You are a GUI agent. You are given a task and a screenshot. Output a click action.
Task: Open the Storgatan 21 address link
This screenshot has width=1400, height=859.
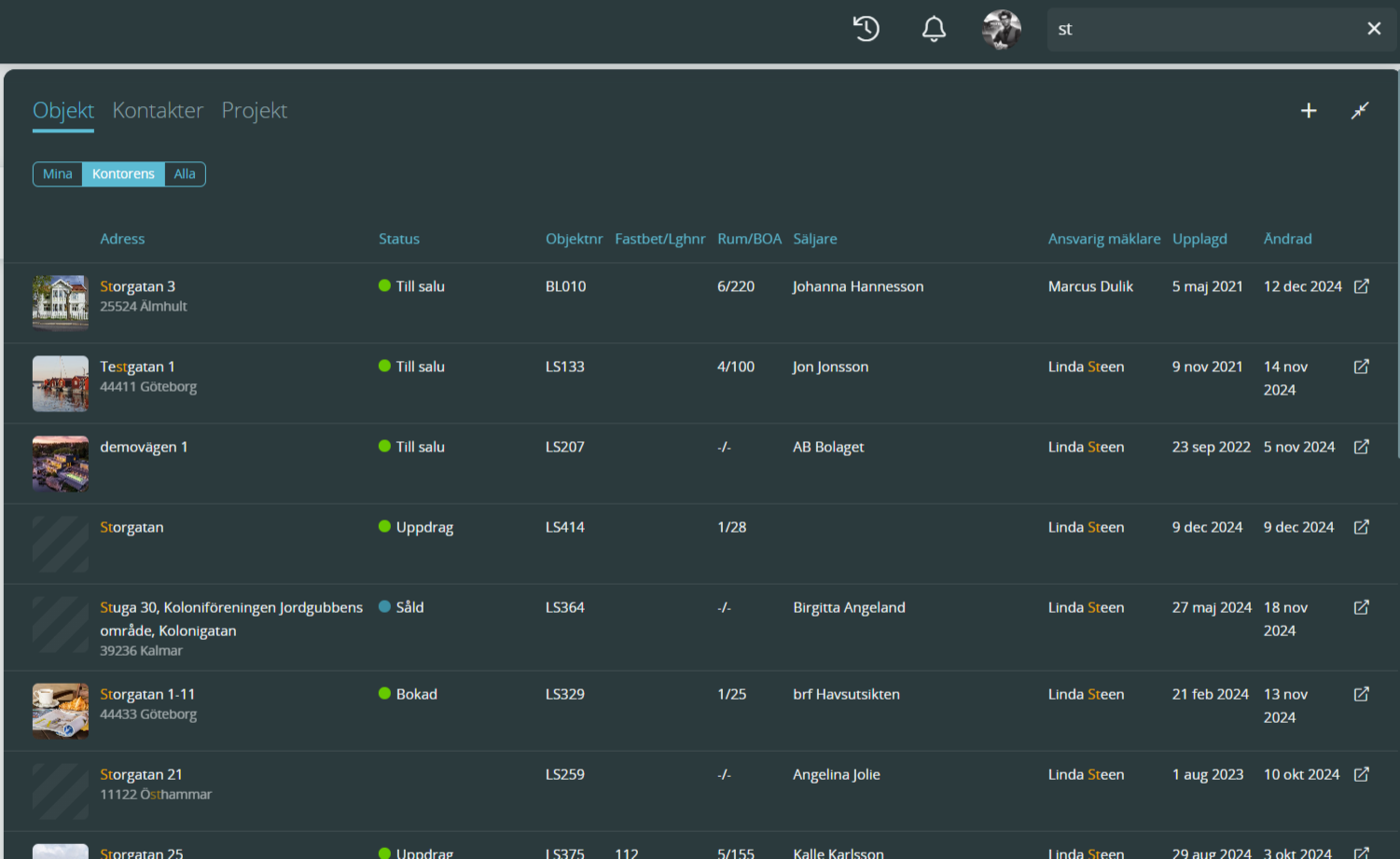(141, 774)
